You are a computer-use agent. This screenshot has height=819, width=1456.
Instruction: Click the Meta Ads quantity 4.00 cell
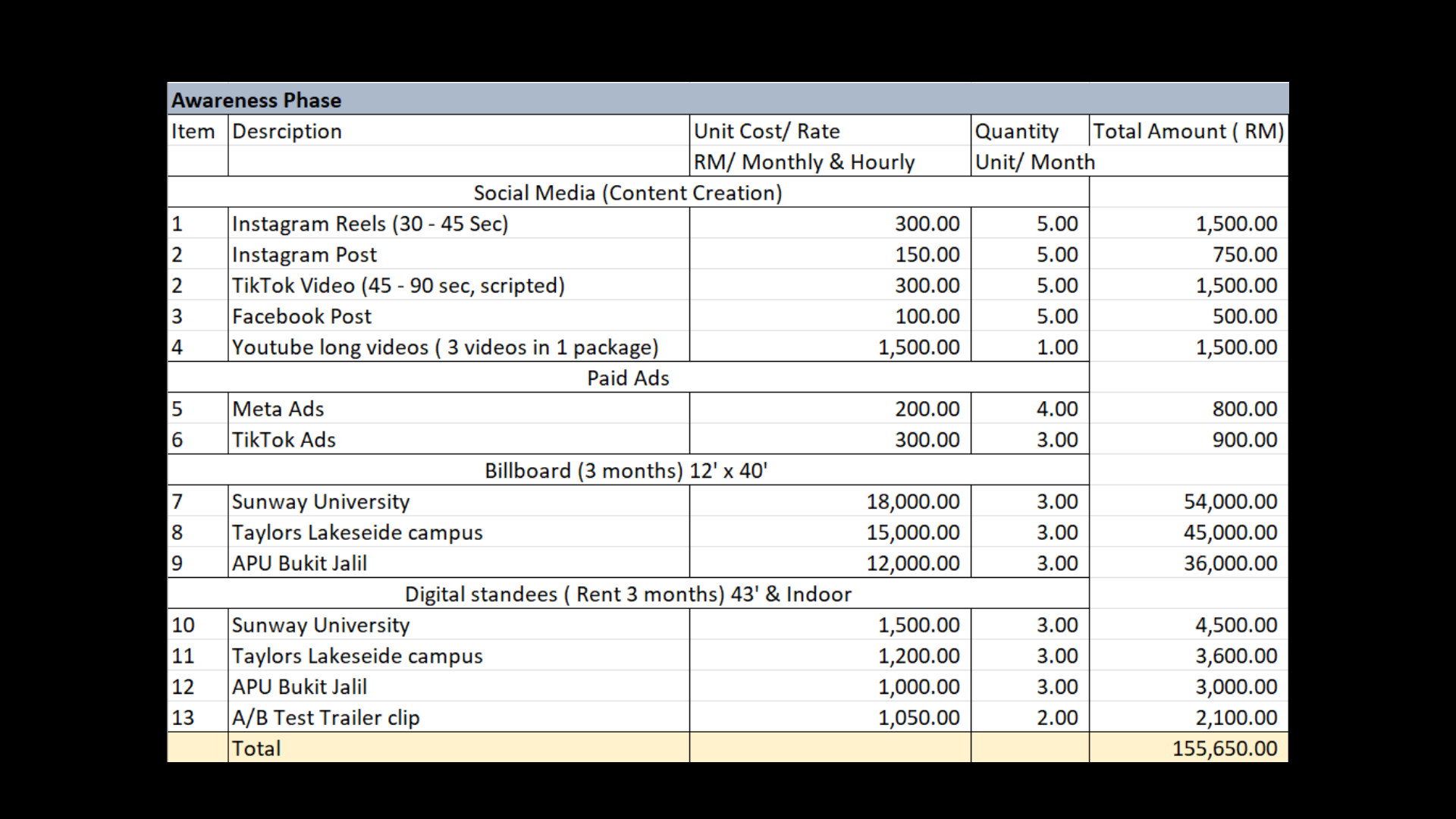pos(1030,409)
